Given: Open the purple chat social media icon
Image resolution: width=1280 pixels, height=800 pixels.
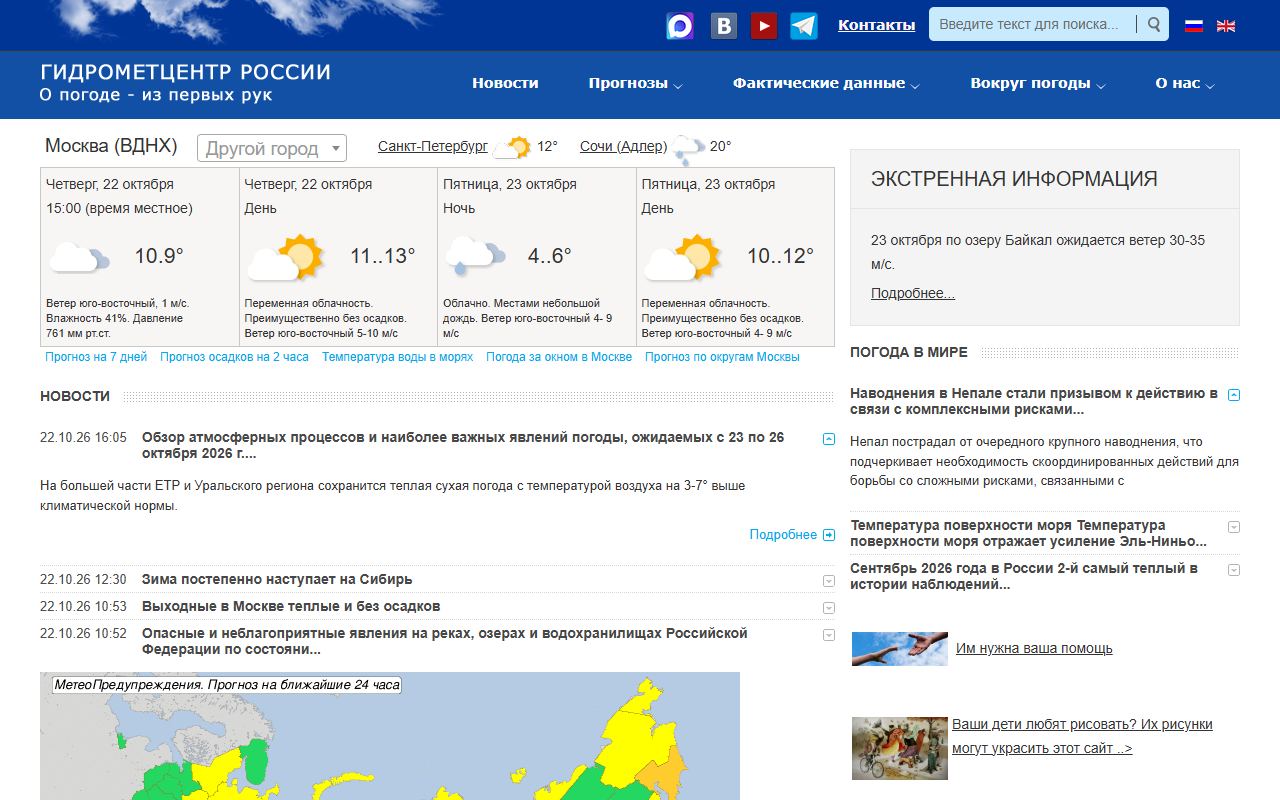Looking at the screenshot, I should (680, 25).
